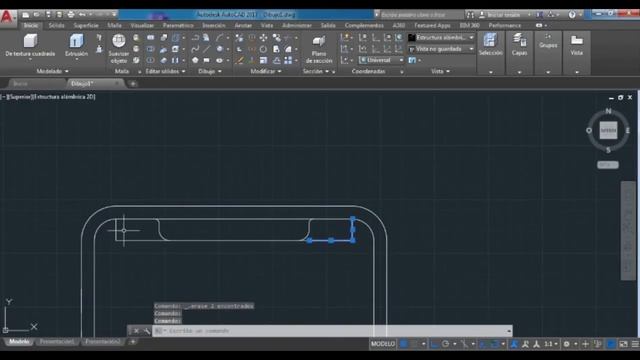Click the Extrusión solid tool
640x360 pixels.
76,45
